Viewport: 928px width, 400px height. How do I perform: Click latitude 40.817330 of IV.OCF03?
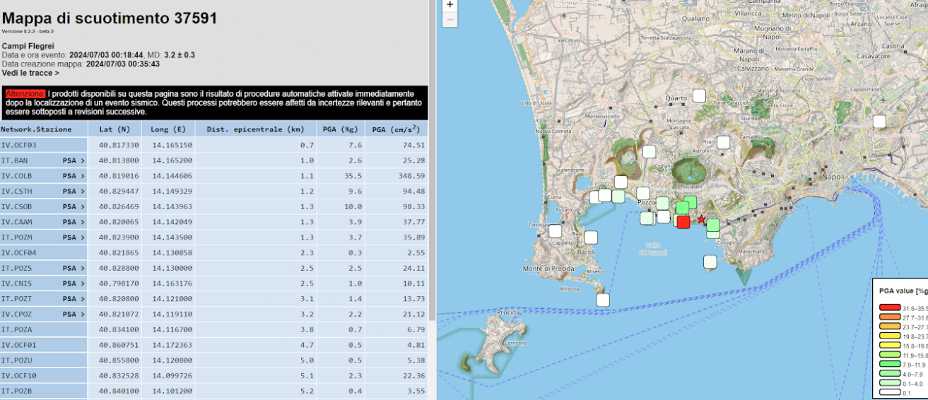point(120,145)
